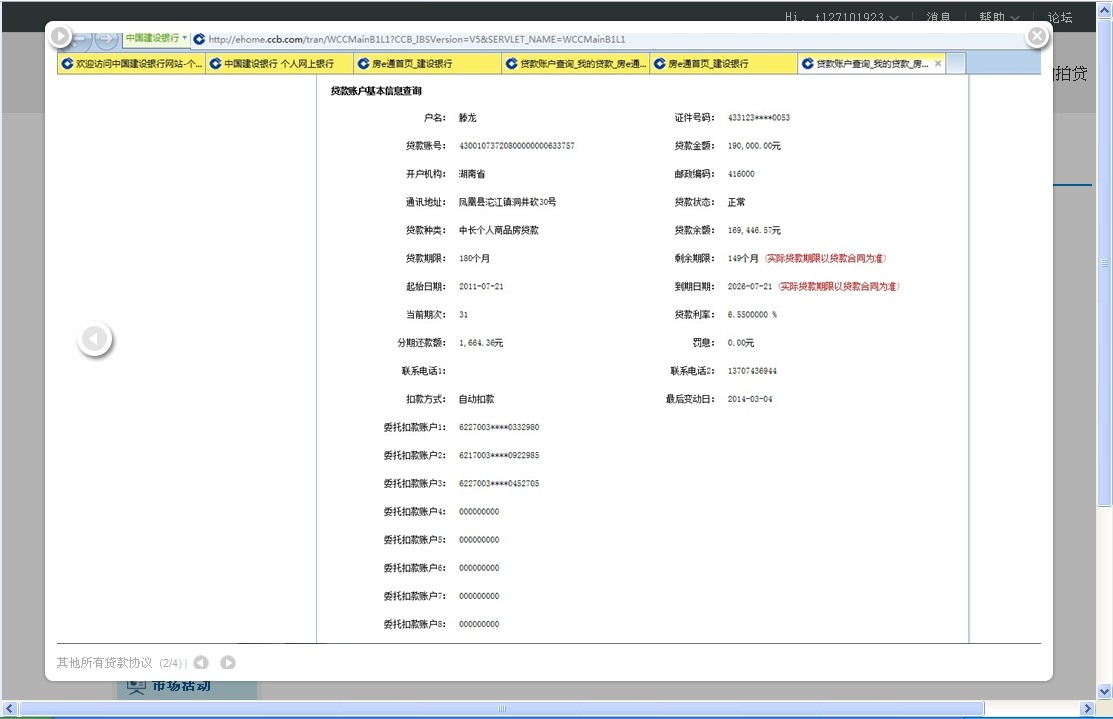Open the 中国建设银行 green dropdown

[x=156, y=38]
